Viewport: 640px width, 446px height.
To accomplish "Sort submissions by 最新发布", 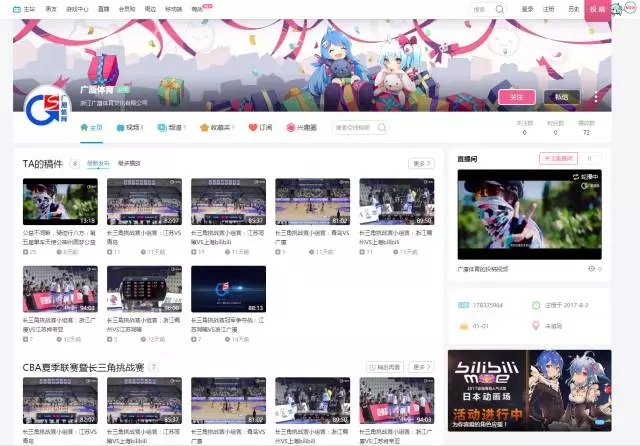I will (97, 163).
